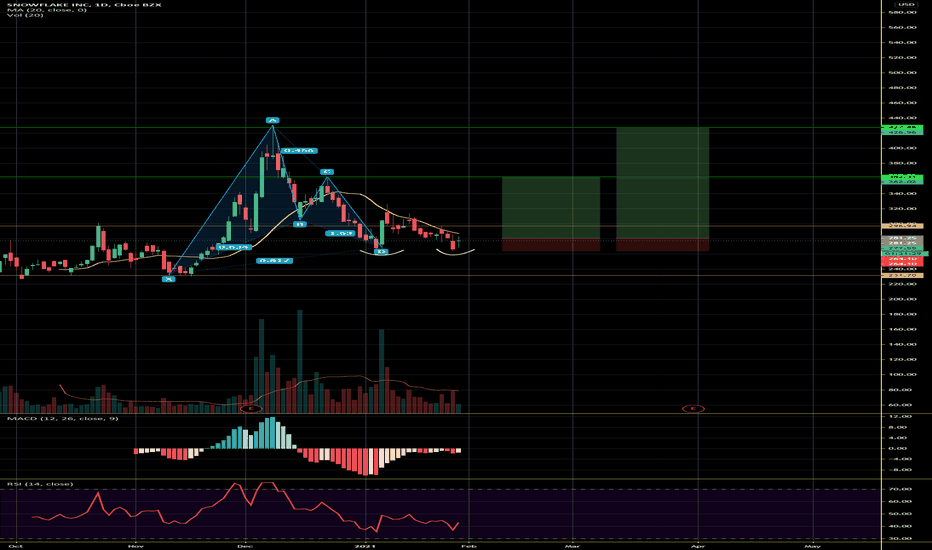Click the 426.96 price label on axis

click(902, 133)
